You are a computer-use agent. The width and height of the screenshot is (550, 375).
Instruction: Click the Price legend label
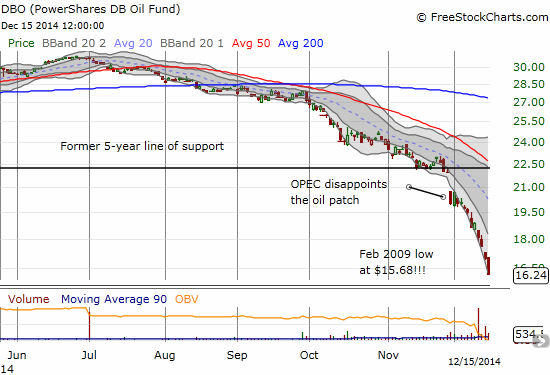[21, 43]
